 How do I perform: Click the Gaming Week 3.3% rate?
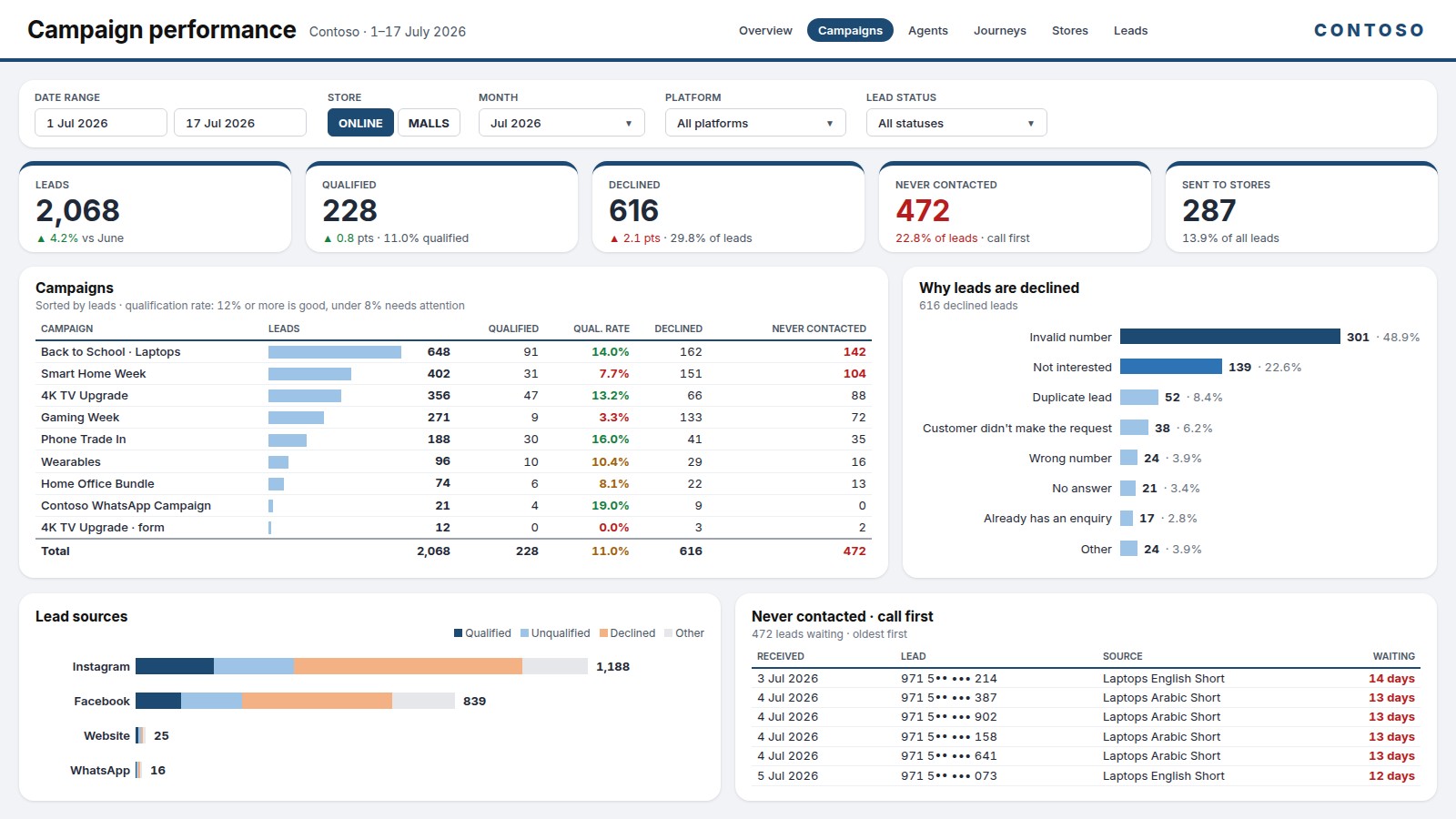click(613, 418)
